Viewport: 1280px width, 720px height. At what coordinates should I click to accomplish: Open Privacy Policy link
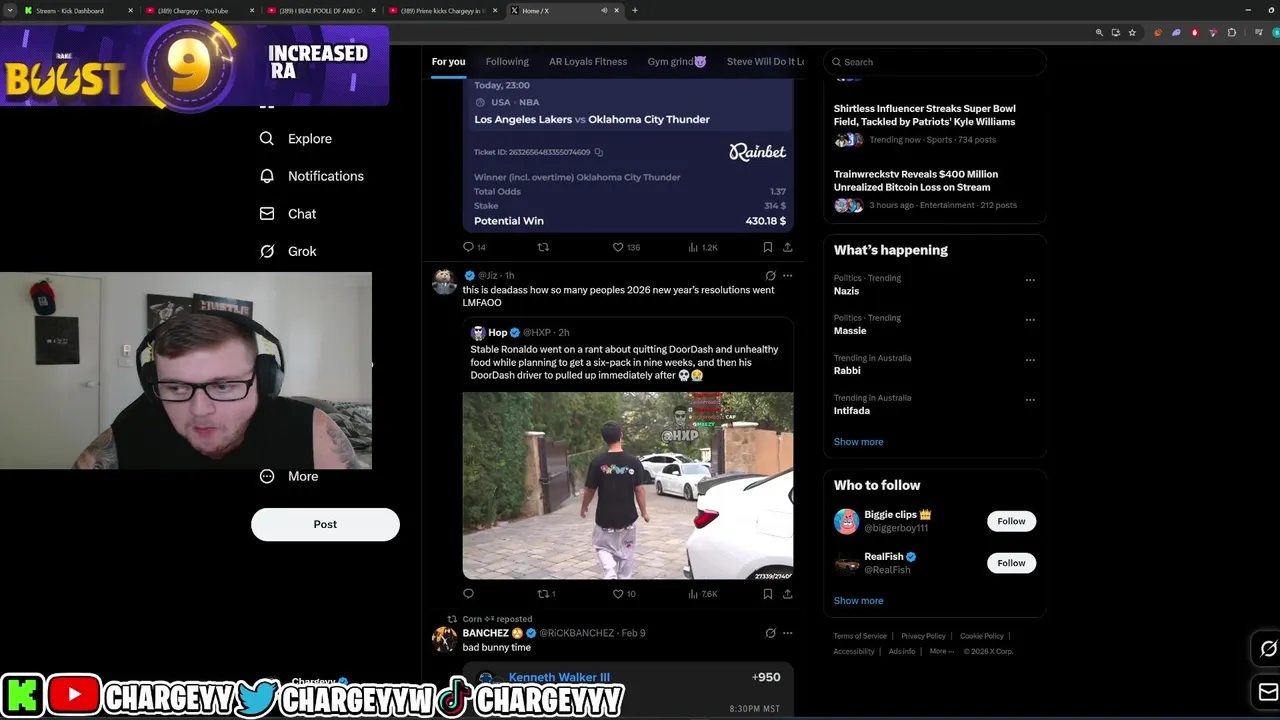click(x=923, y=636)
